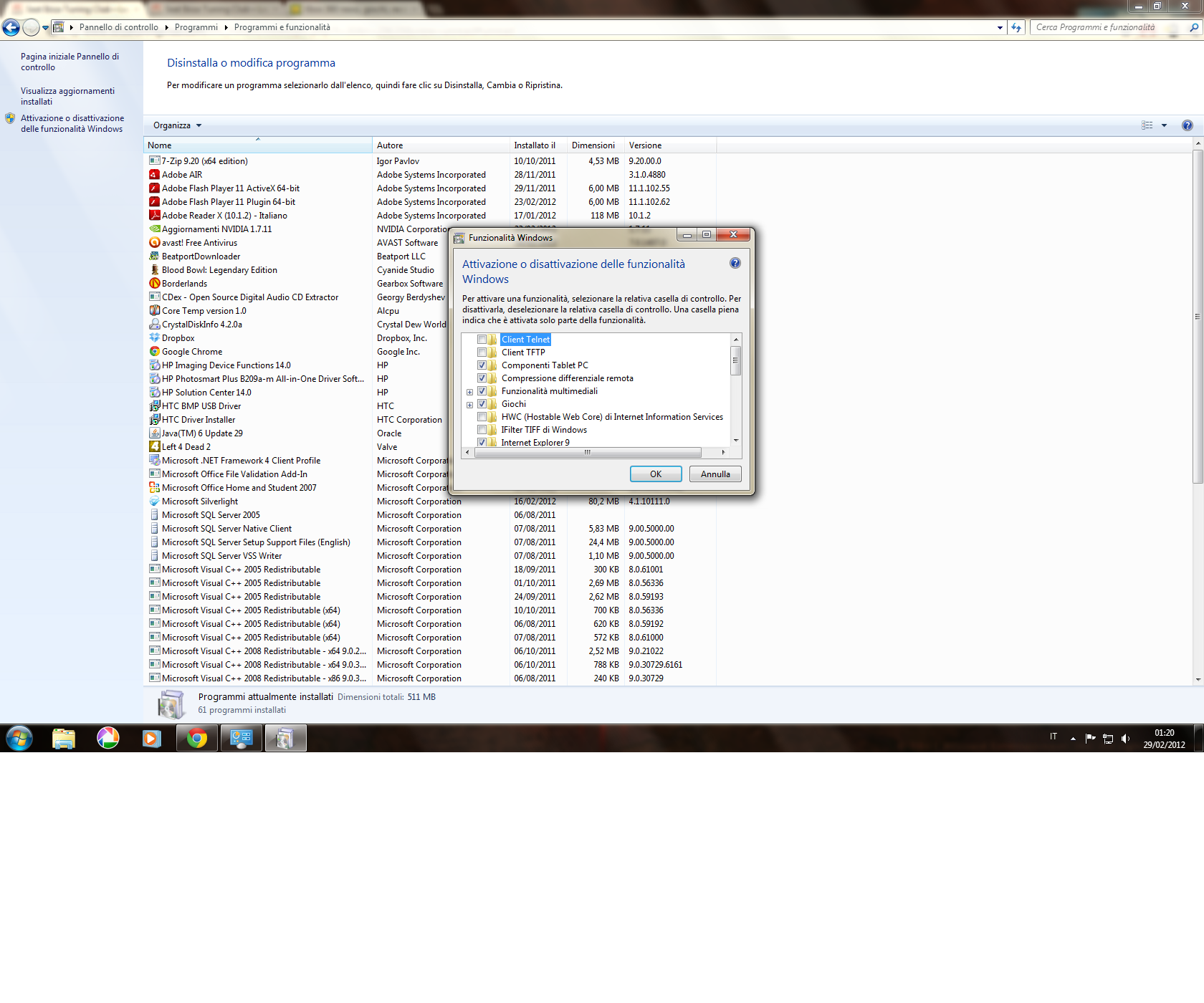Confirm with the OK button
The image size is (1204, 1003).
(656, 474)
